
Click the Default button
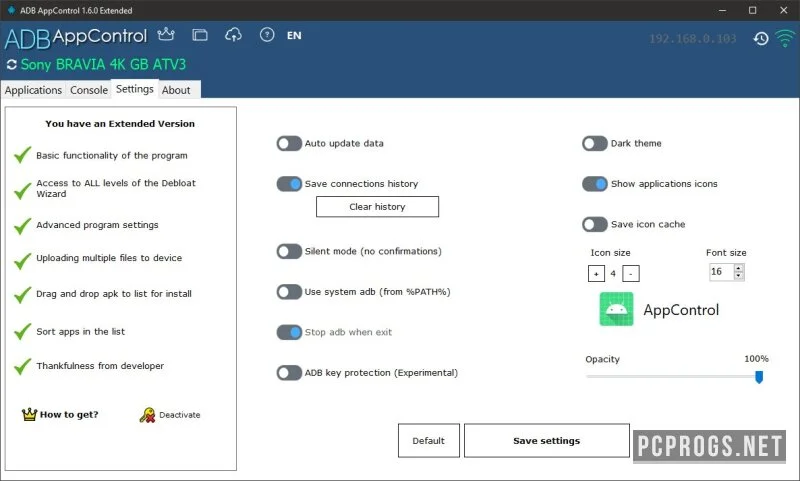429,441
